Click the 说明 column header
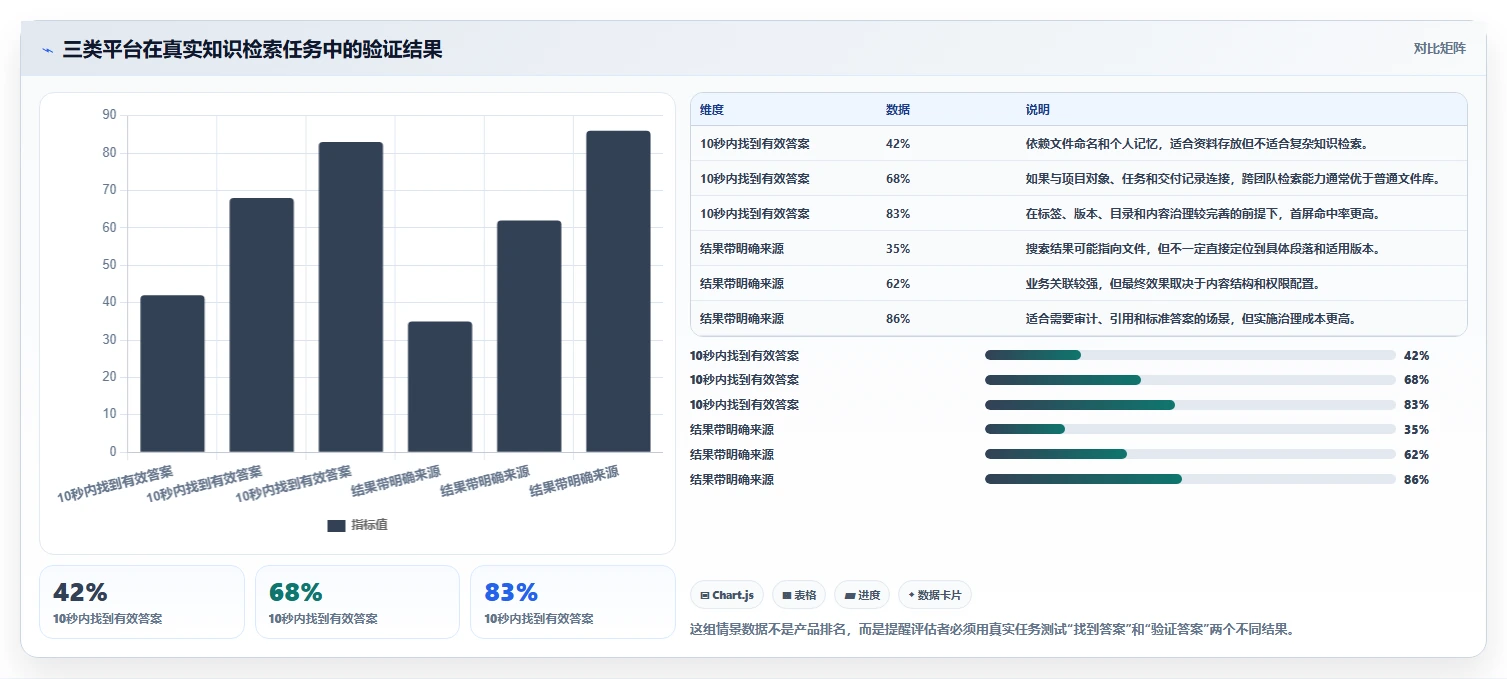The width and height of the screenshot is (1507, 679). [1038, 110]
